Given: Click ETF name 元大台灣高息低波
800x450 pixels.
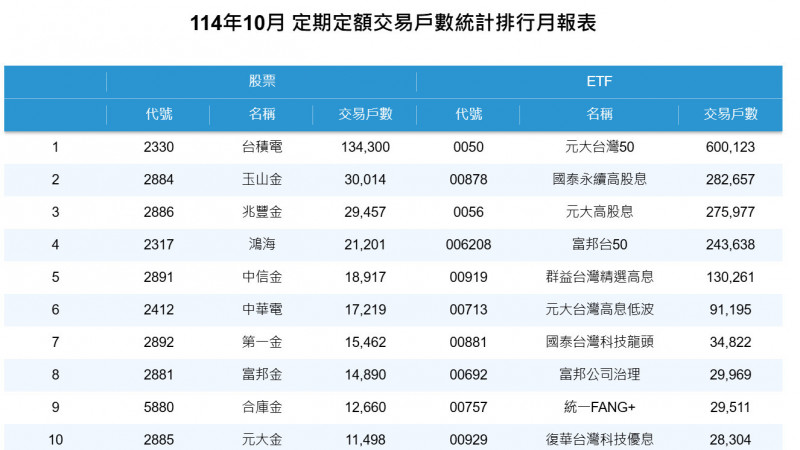Looking at the screenshot, I should coord(599,309).
